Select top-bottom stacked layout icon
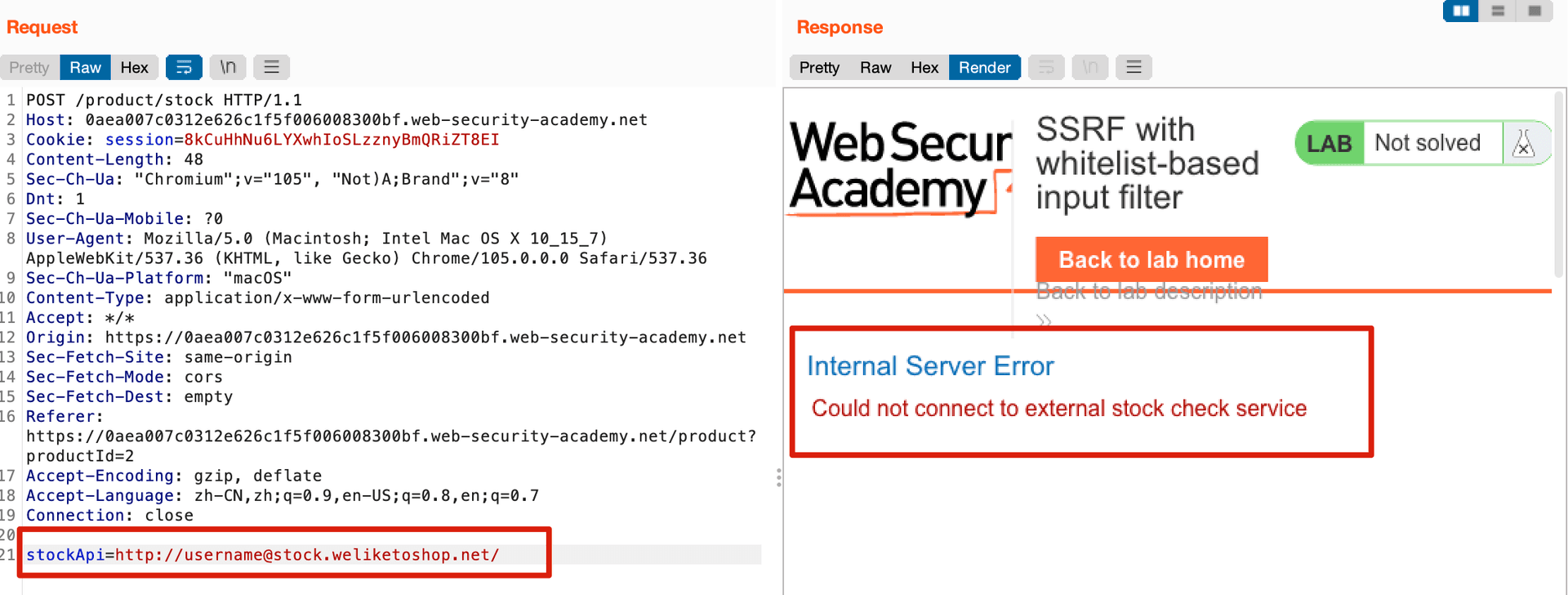This screenshot has width=1568, height=595. (x=1498, y=11)
